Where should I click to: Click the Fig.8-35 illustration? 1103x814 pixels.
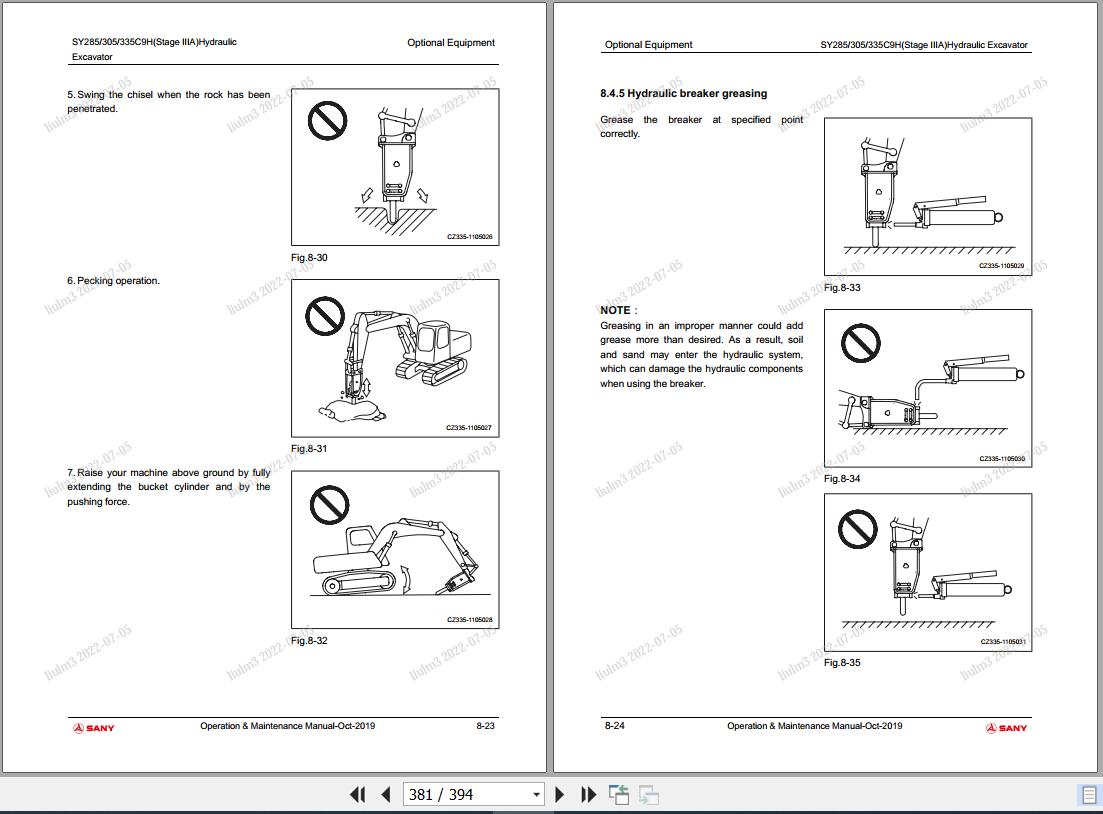928,572
